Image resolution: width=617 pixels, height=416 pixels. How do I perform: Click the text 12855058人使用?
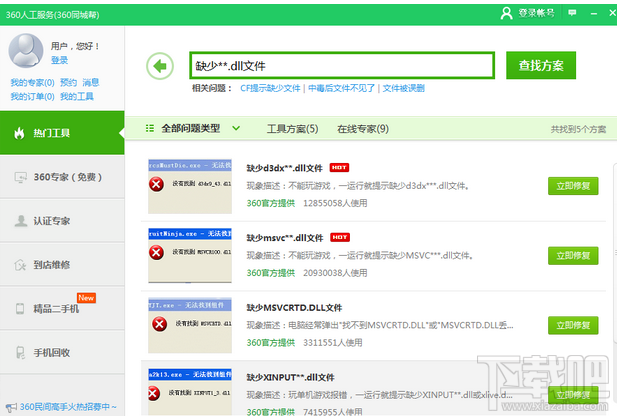coord(335,203)
